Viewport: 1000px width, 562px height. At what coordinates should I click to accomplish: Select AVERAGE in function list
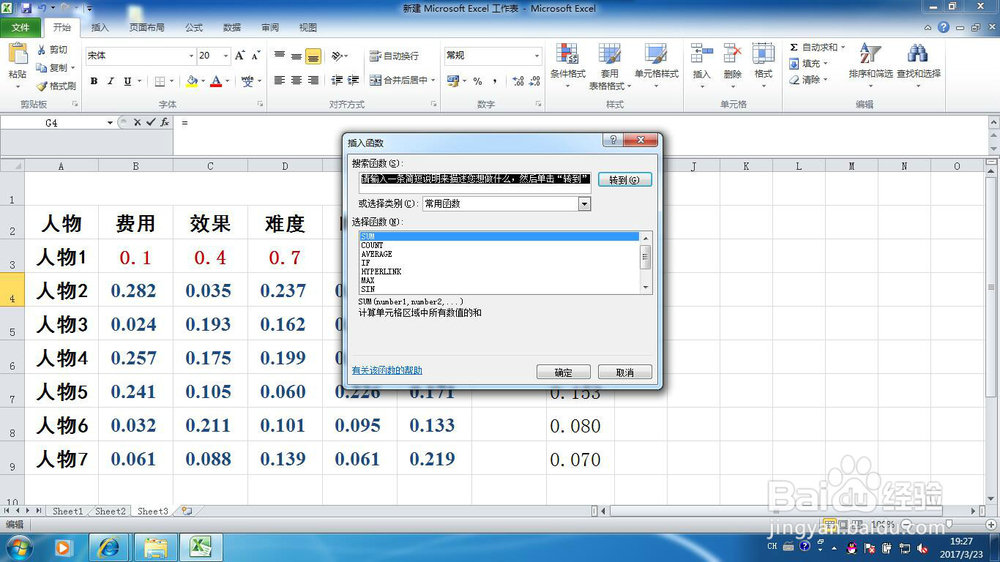pos(376,254)
